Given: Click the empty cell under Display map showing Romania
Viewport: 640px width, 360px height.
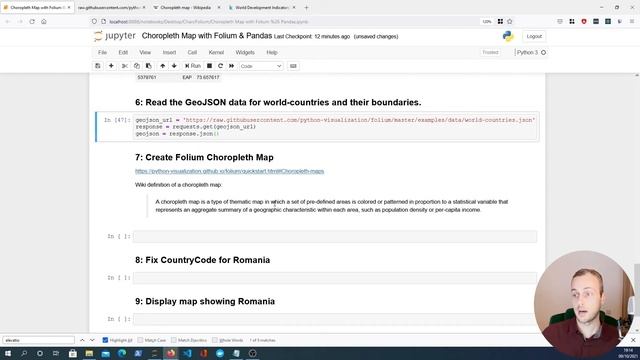Looking at the screenshot, I should (335, 319).
